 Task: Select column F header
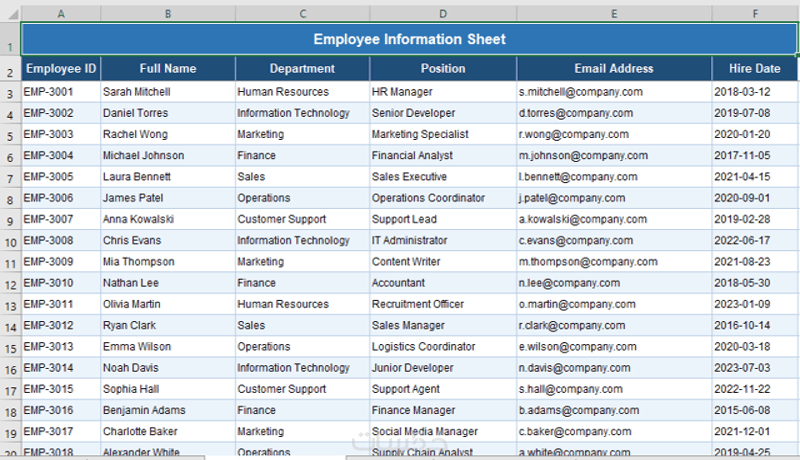pyautogui.click(x=755, y=14)
